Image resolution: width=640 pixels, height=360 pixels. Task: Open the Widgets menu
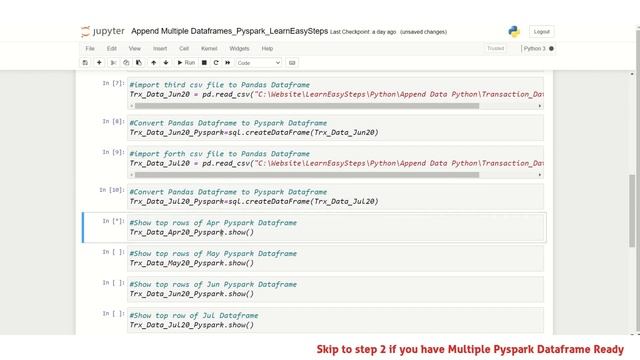coord(239,49)
